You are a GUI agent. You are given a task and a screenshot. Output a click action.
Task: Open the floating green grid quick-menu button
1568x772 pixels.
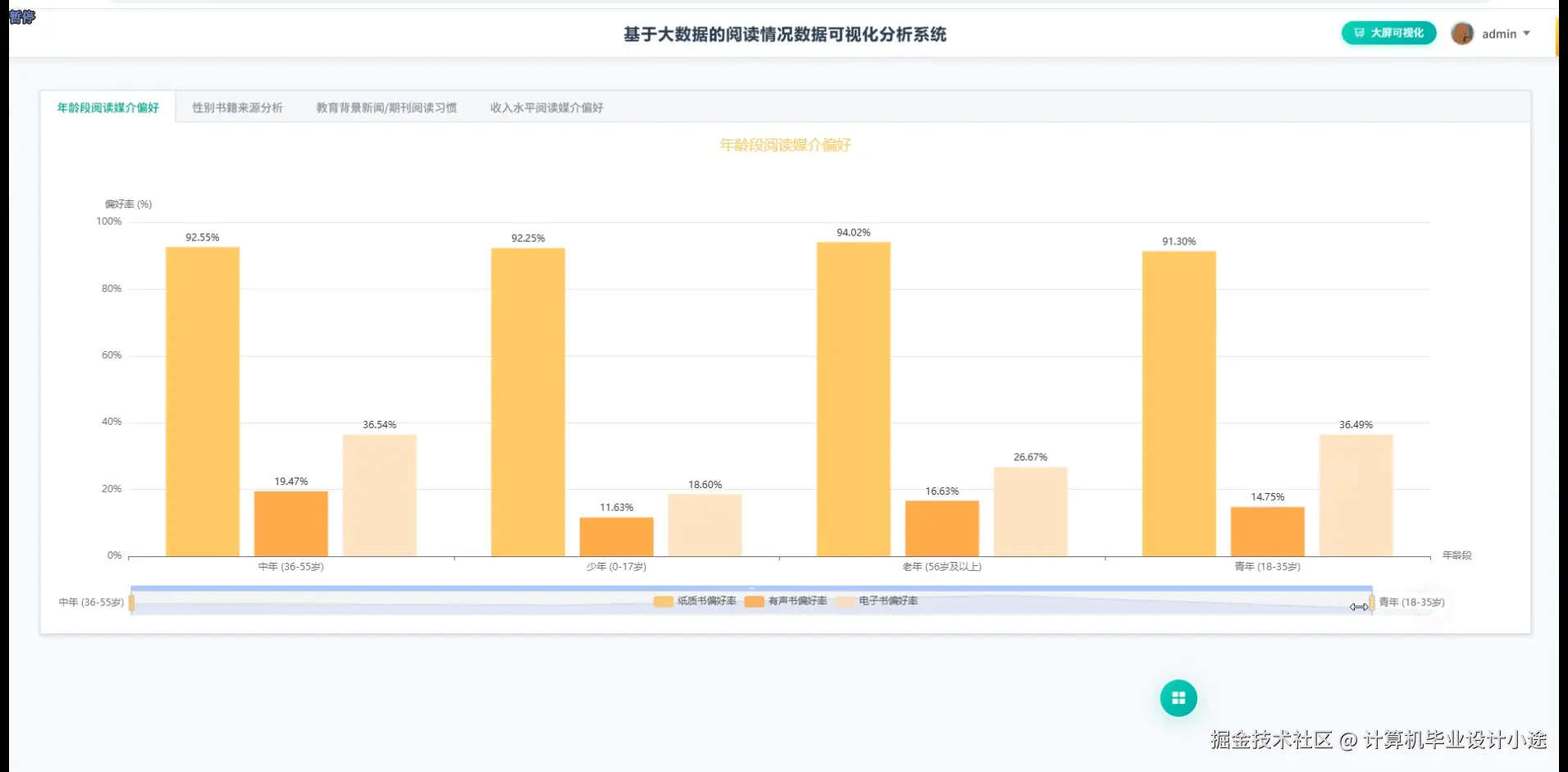pyautogui.click(x=1178, y=698)
